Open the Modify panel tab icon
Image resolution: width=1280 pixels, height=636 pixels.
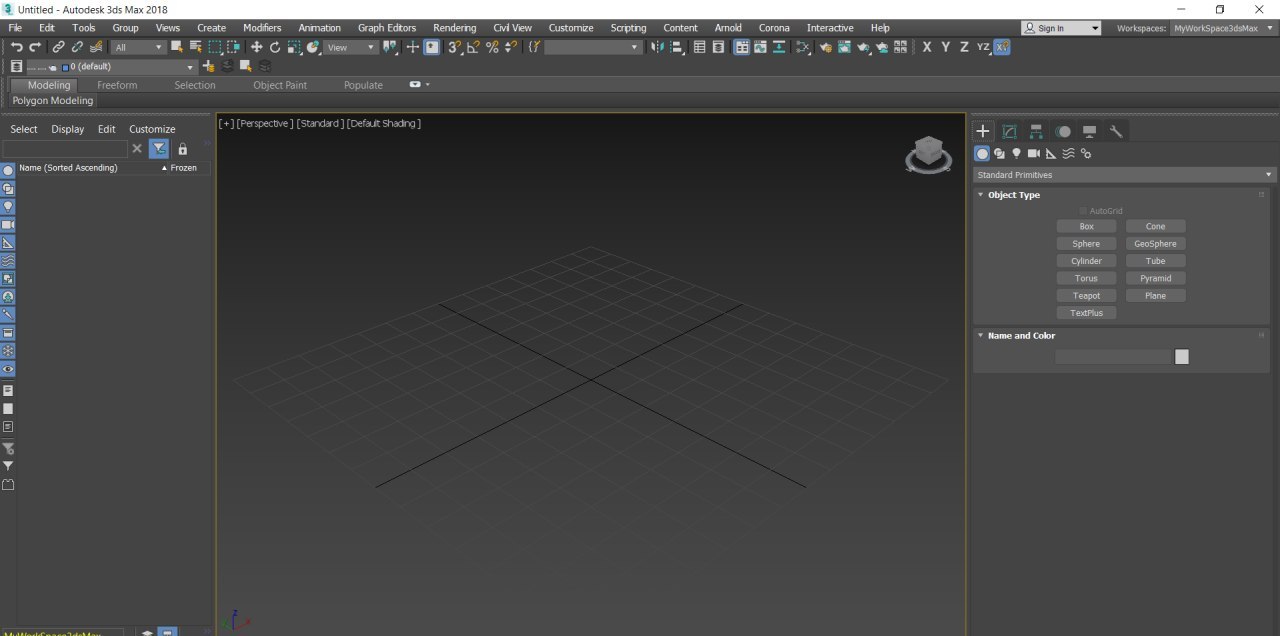point(1010,131)
